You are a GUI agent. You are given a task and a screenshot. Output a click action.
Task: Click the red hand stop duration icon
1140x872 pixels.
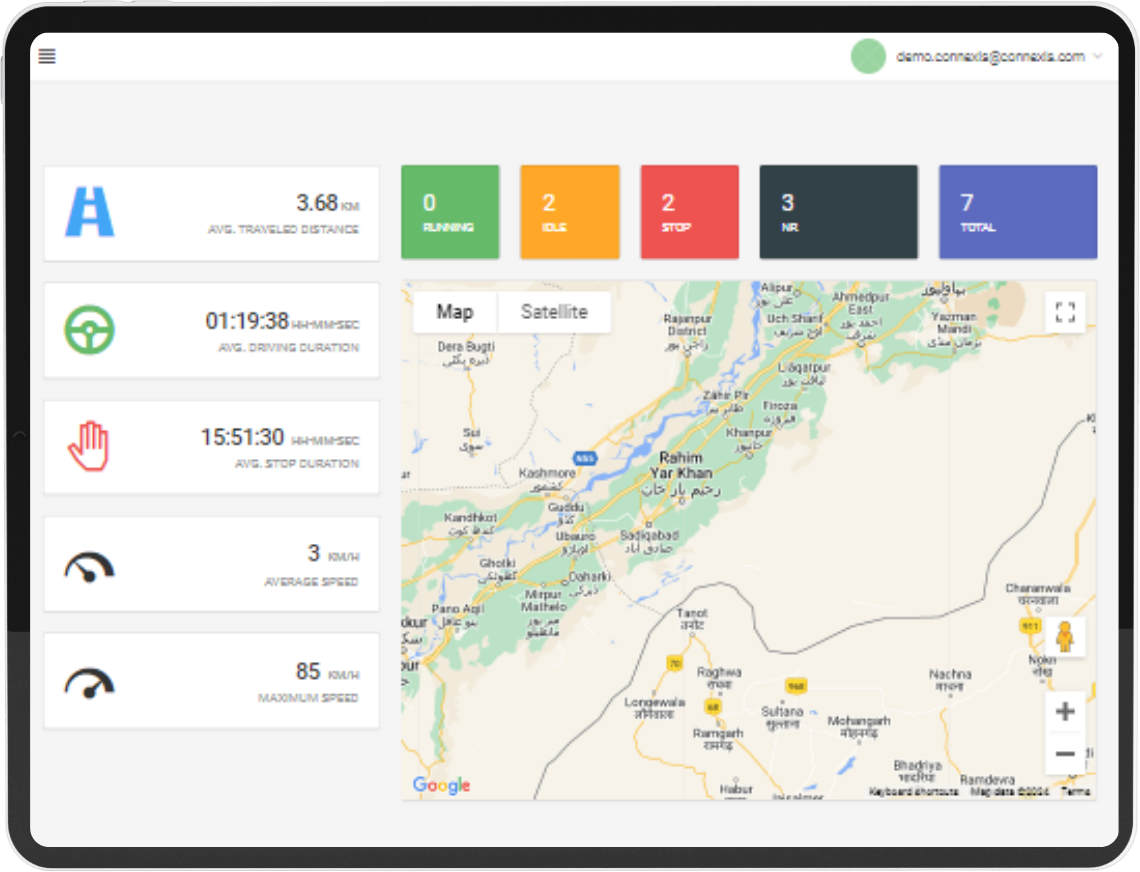(x=88, y=446)
